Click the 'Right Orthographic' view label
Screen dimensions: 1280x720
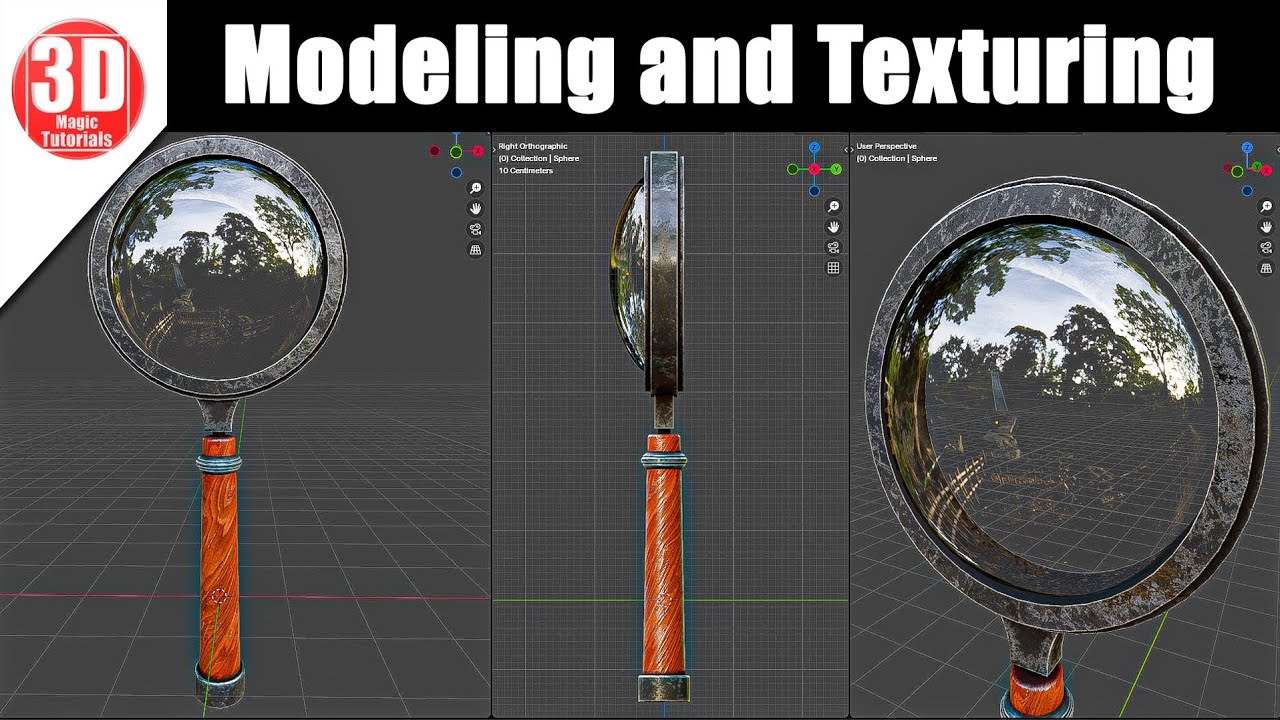(x=533, y=147)
